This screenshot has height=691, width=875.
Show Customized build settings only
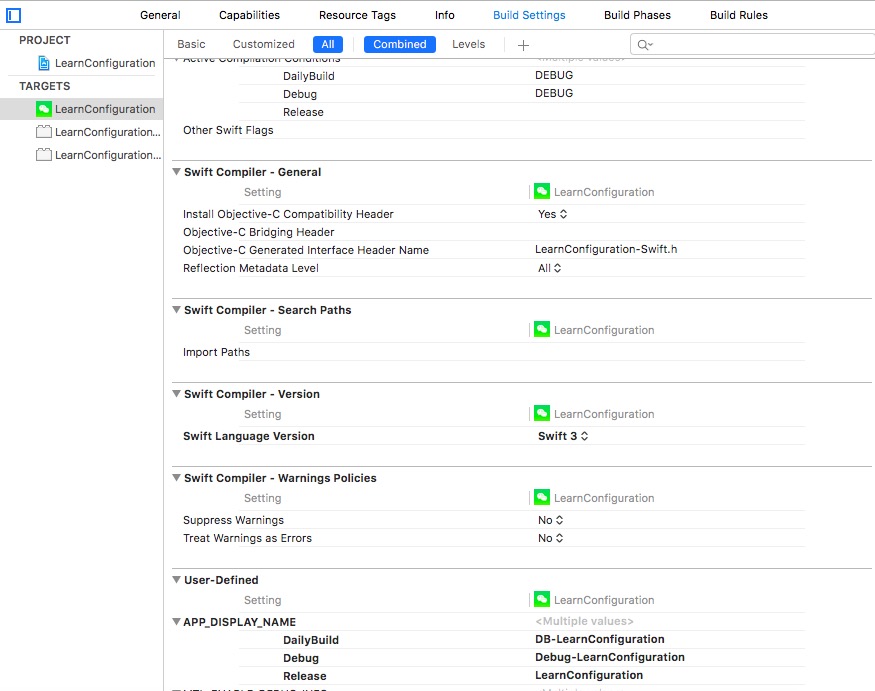(263, 44)
